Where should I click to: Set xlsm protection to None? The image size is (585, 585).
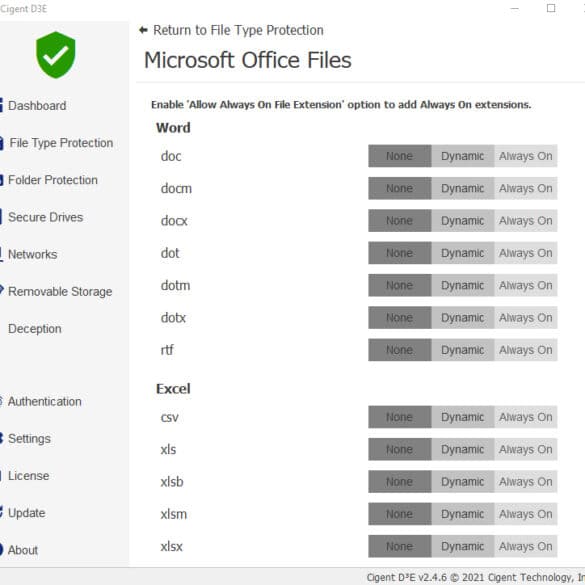(400, 514)
